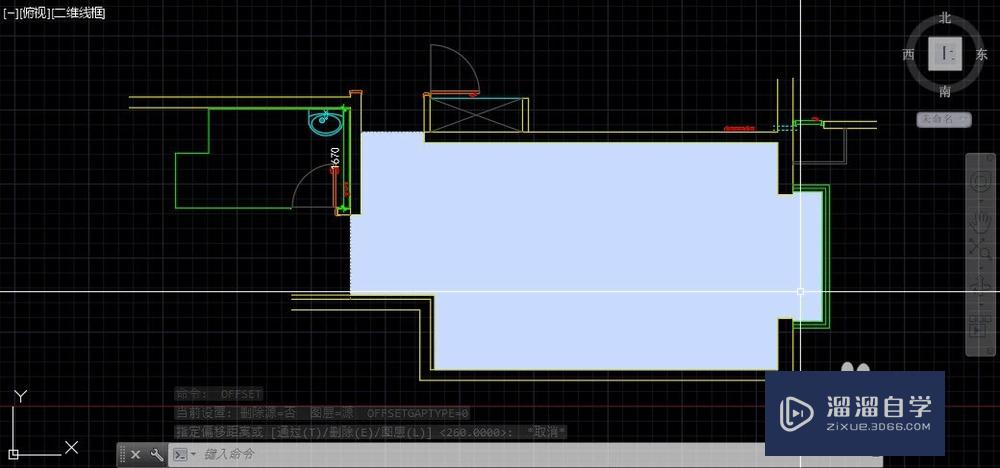
Task: Click the 西 direction on the ViewCube
Action: pyautogui.click(x=909, y=55)
